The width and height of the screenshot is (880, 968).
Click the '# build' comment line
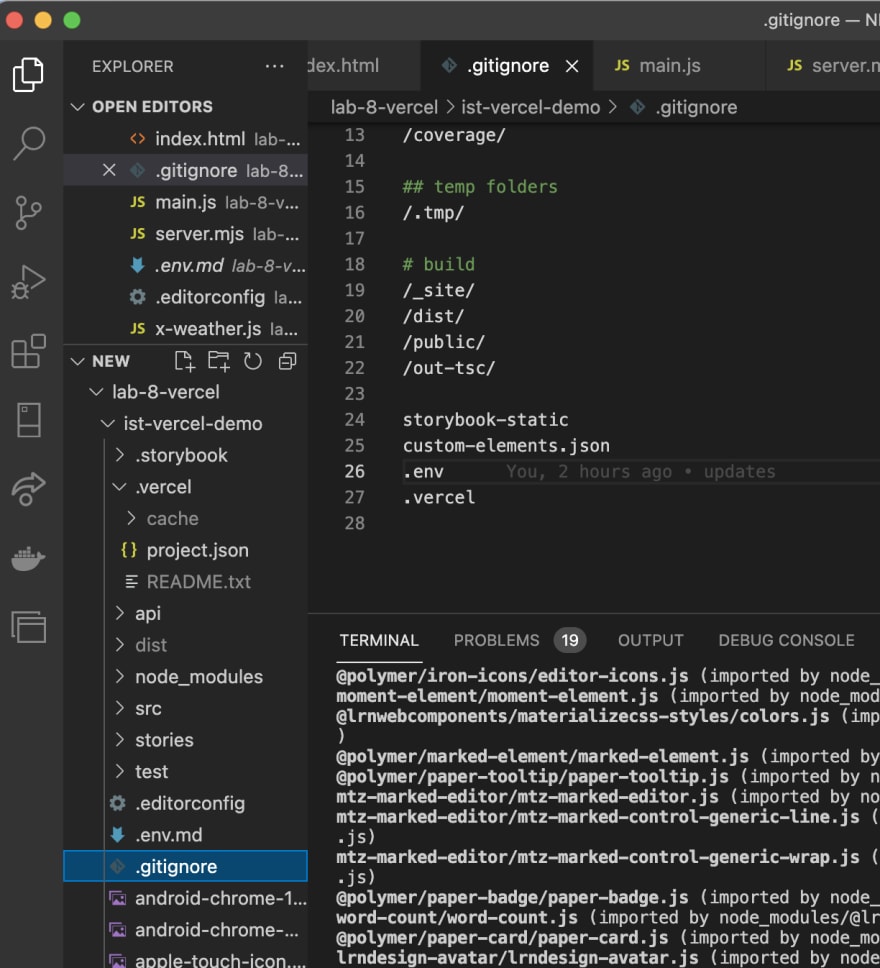pyautogui.click(x=439, y=264)
